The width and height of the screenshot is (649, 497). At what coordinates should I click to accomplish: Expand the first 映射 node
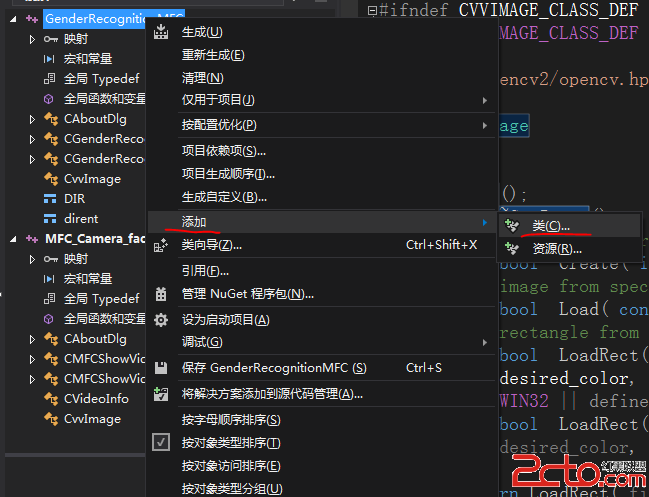(x=32, y=39)
